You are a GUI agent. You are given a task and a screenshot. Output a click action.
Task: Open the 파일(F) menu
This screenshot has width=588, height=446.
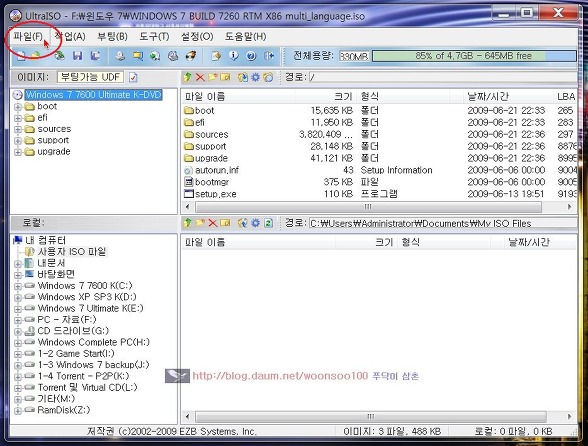pos(28,36)
